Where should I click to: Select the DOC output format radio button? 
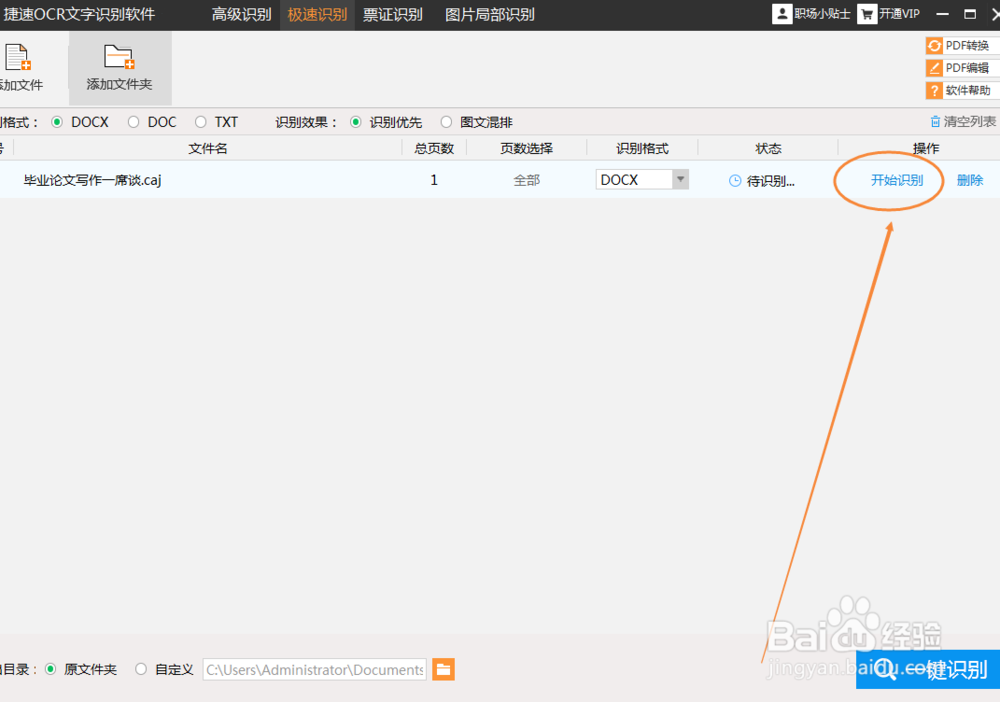click(x=131, y=121)
